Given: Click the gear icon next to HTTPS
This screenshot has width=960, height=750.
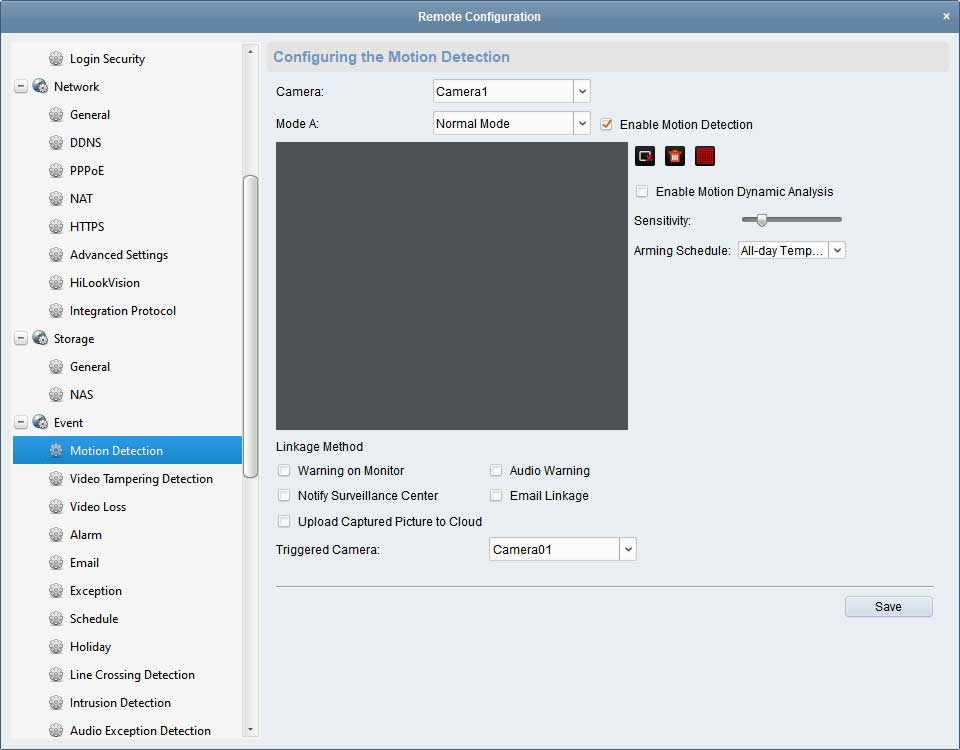Looking at the screenshot, I should (x=56, y=227).
